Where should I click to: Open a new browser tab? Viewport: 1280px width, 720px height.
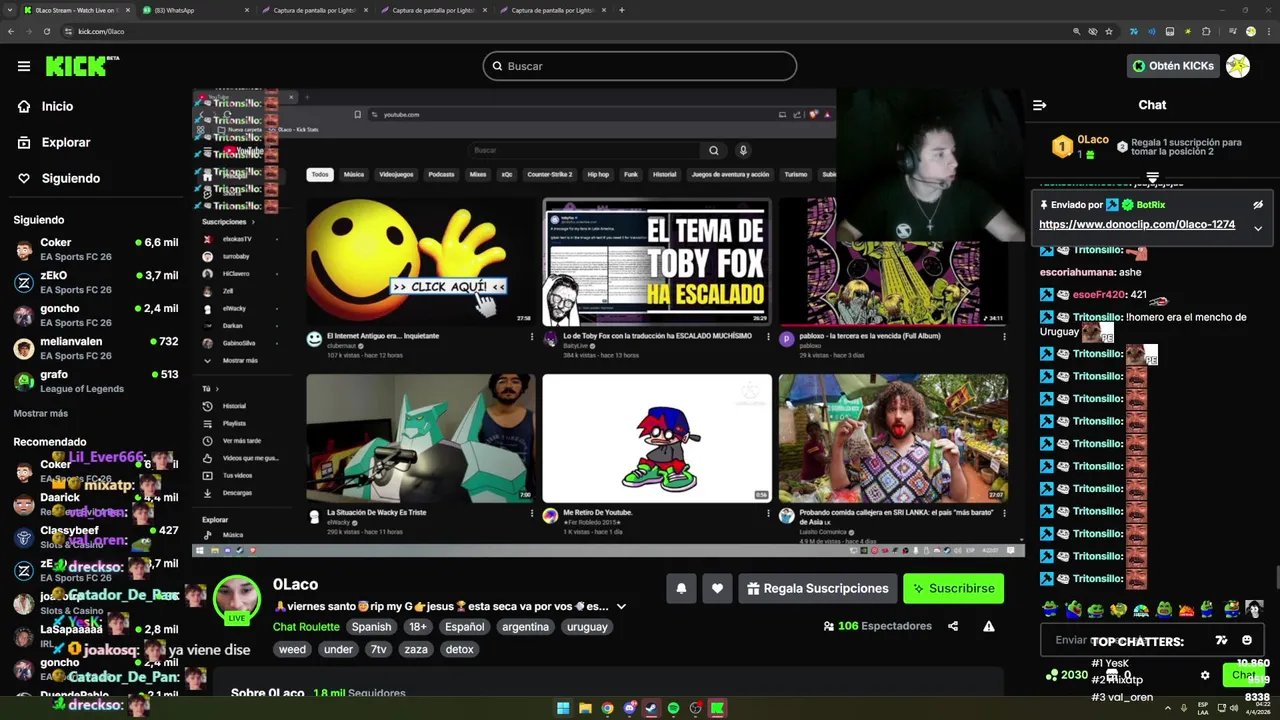click(x=622, y=10)
